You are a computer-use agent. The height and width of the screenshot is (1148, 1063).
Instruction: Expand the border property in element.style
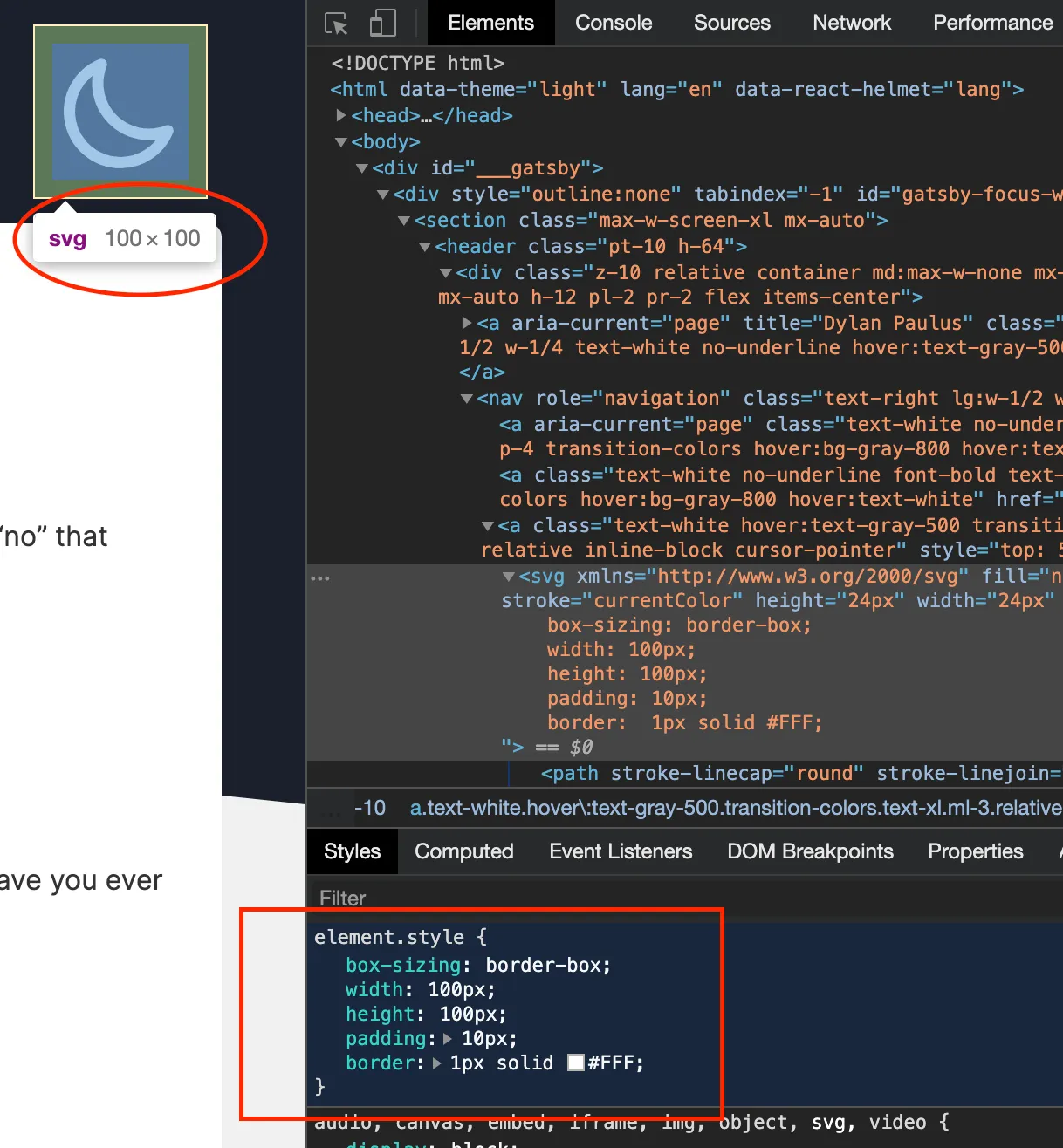tap(436, 1063)
